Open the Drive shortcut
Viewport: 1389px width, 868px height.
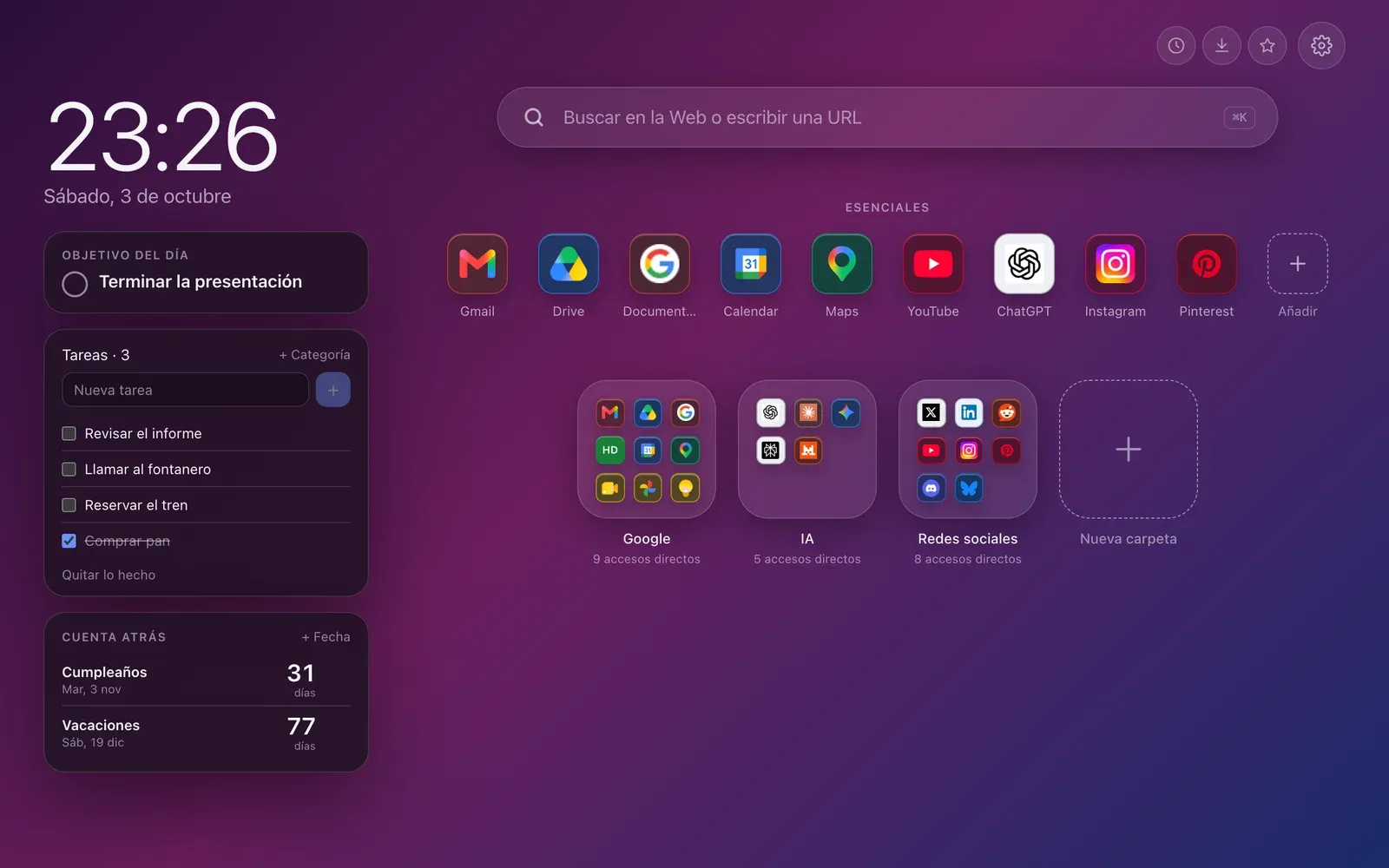pyautogui.click(x=569, y=264)
